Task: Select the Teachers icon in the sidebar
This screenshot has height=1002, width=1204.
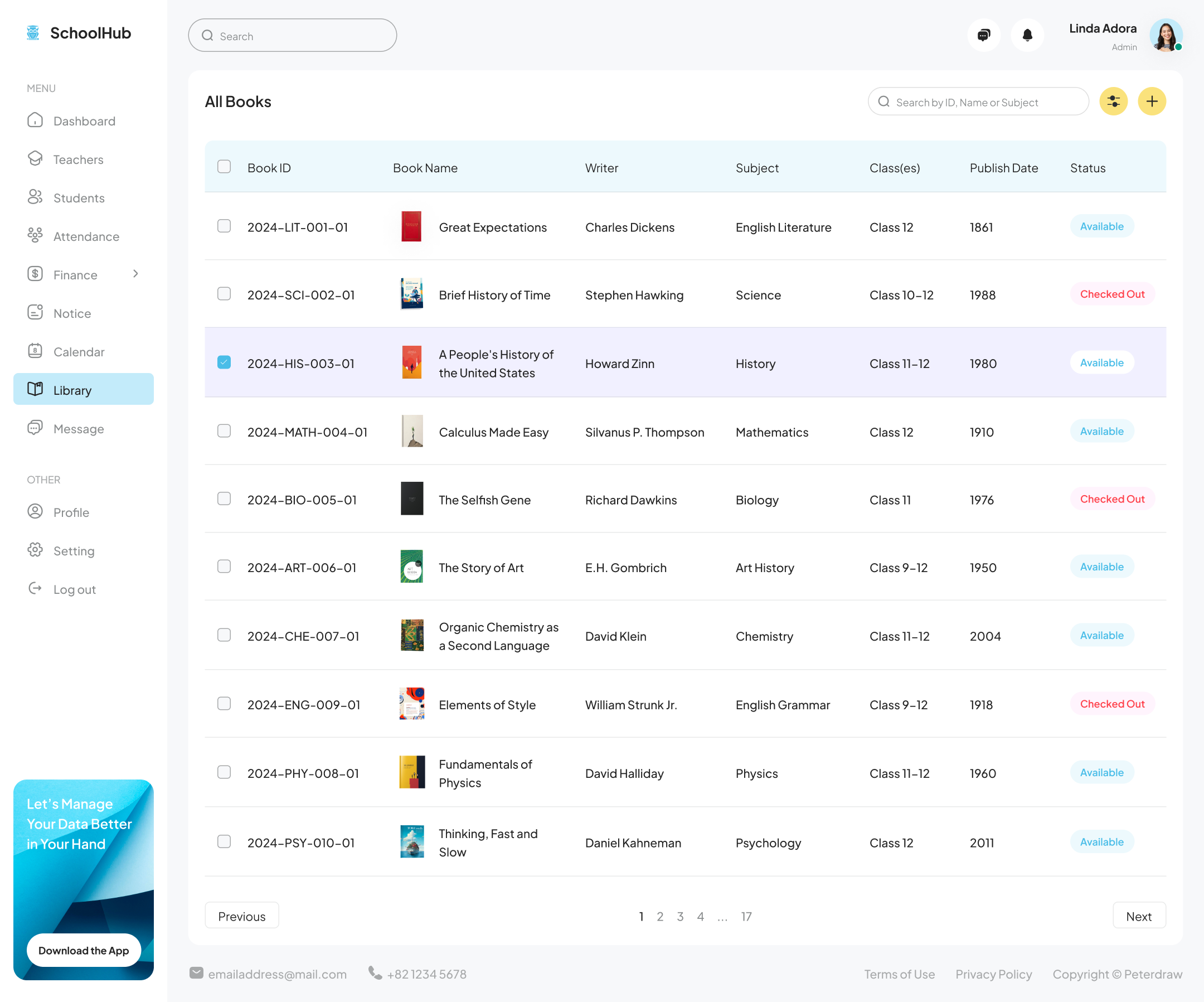Action: (x=36, y=159)
